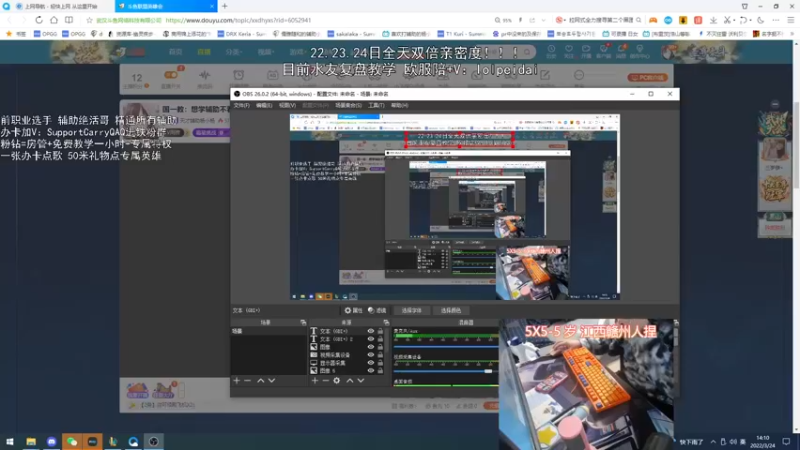Switch to OBS Studio on the taskbar
Screen dimensions: 800x450
coord(154,441)
